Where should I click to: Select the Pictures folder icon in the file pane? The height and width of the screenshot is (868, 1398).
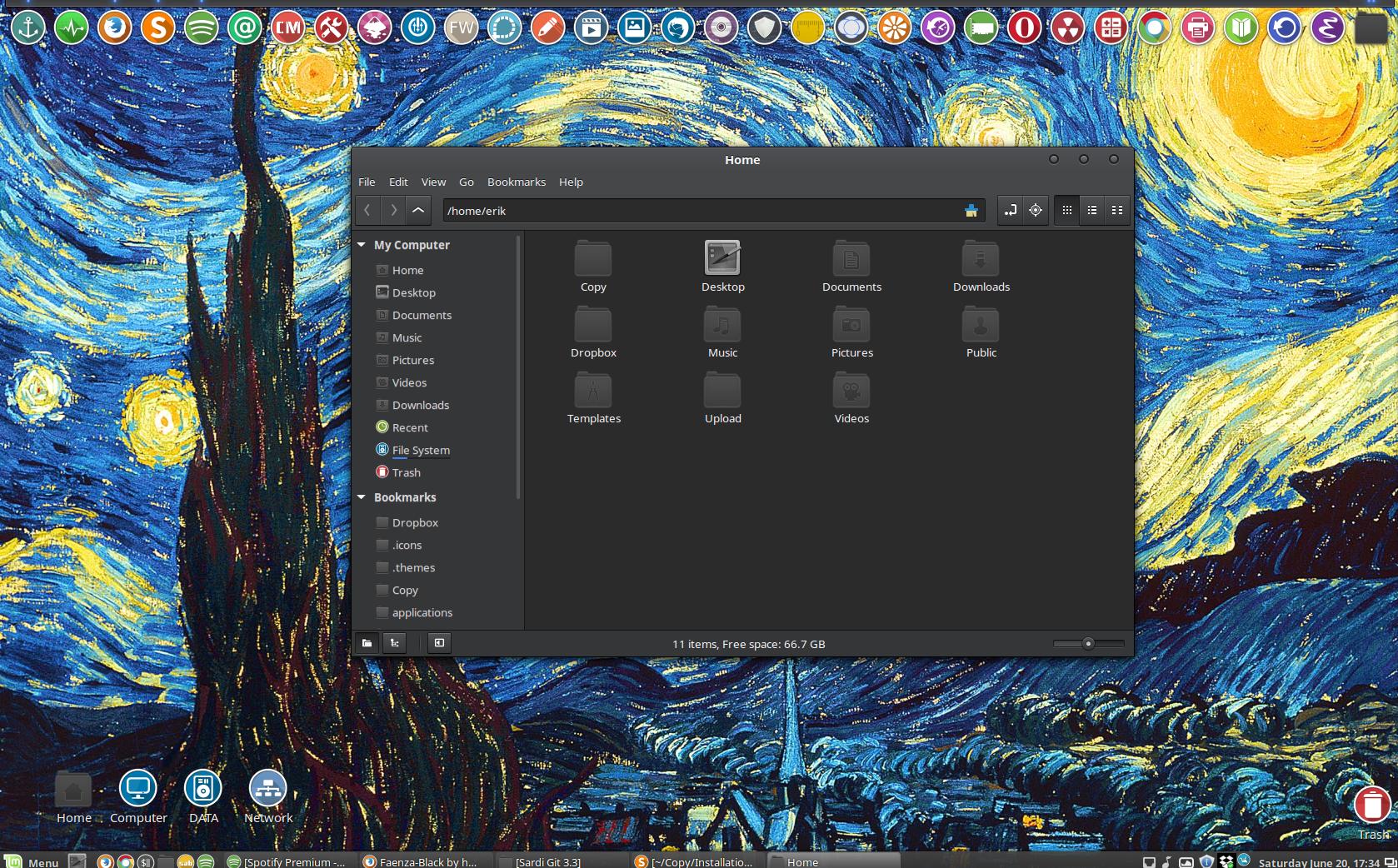tap(851, 324)
